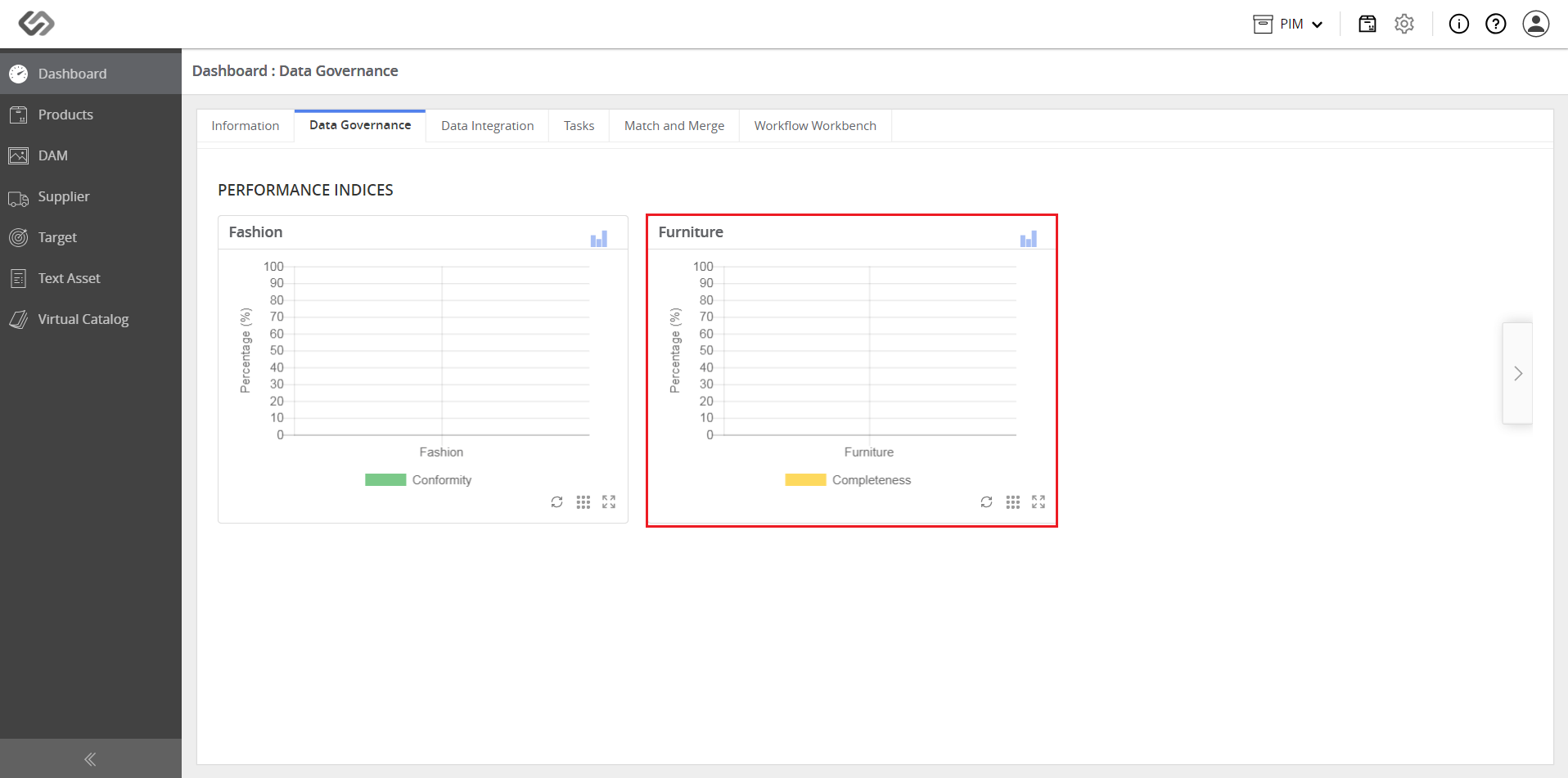Click the Completeness legend label
This screenshot has width=1568, height=778.
pyautogui.click(x=872, y=480)
